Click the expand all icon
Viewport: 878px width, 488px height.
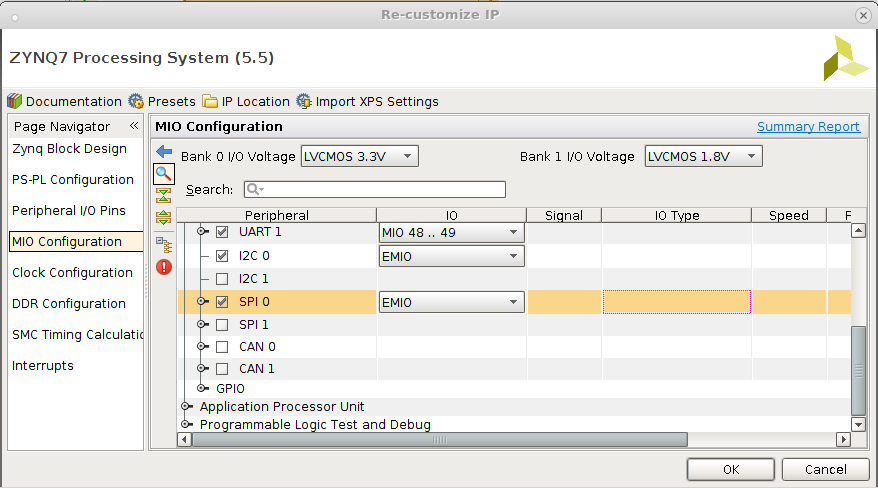[164, 217]
